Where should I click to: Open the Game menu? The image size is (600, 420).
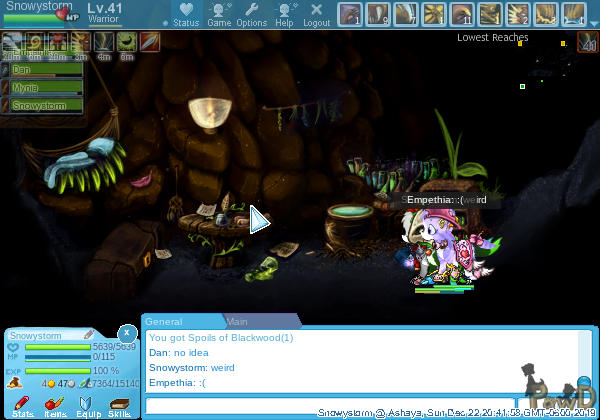[219, 13]
